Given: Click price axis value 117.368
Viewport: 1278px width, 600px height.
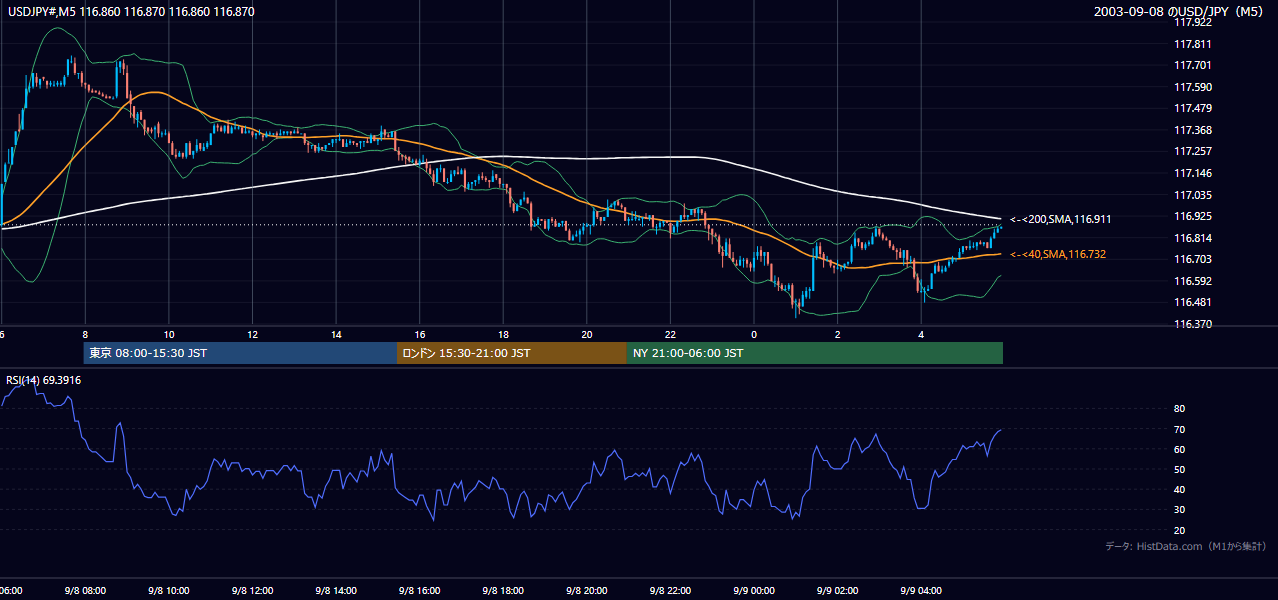Looking at the screenshot, I should coord(1193,130).
